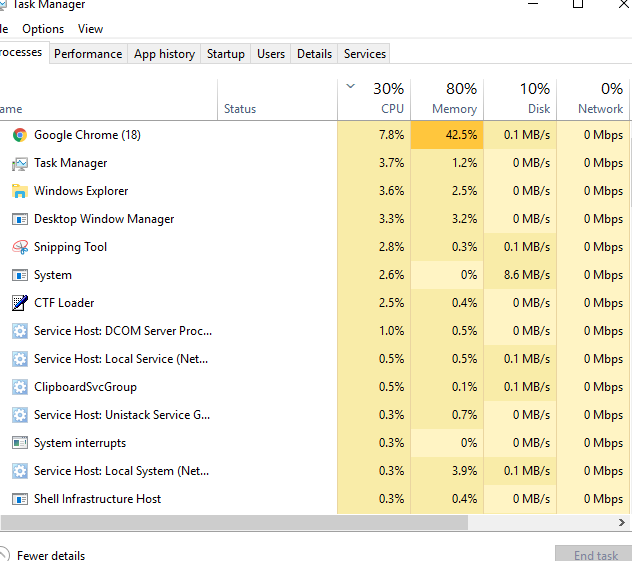Sort by the Disk column header
Screen dimensions: 632x561
click(x=520, y=100)
